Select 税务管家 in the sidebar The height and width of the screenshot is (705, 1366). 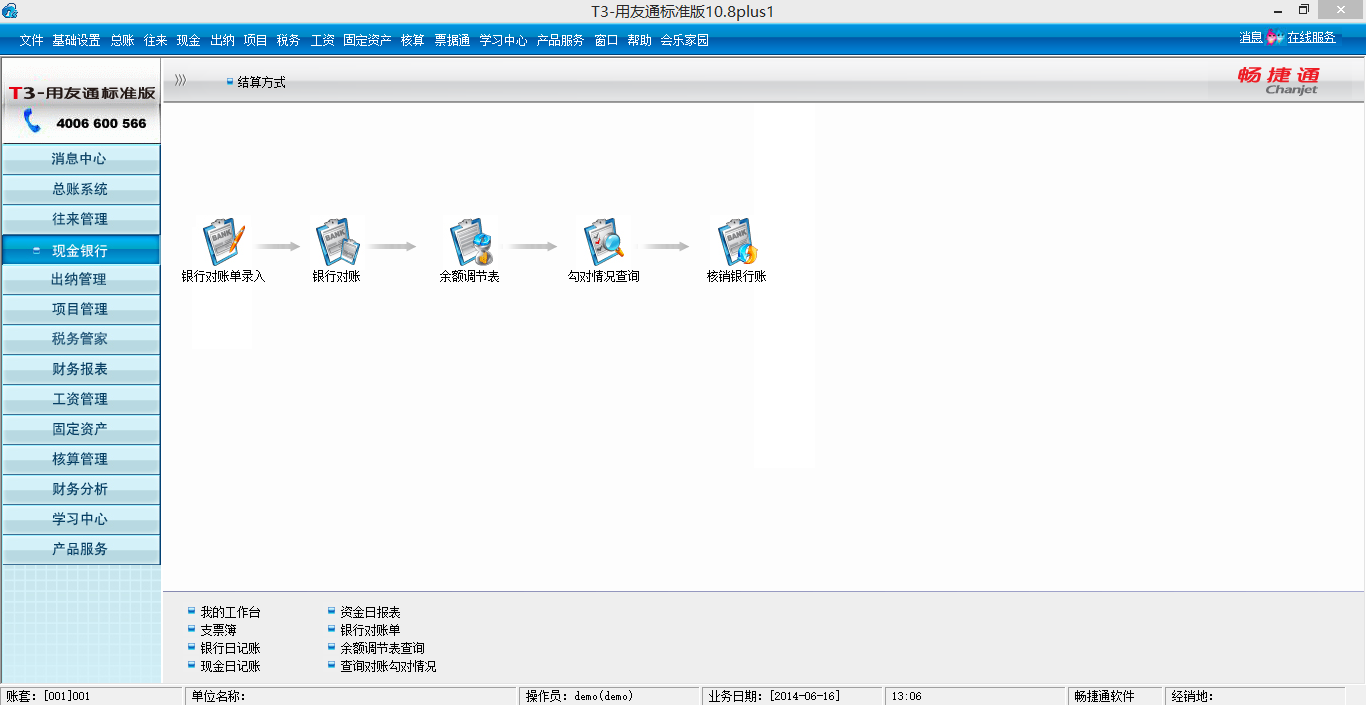pos(80,339)
